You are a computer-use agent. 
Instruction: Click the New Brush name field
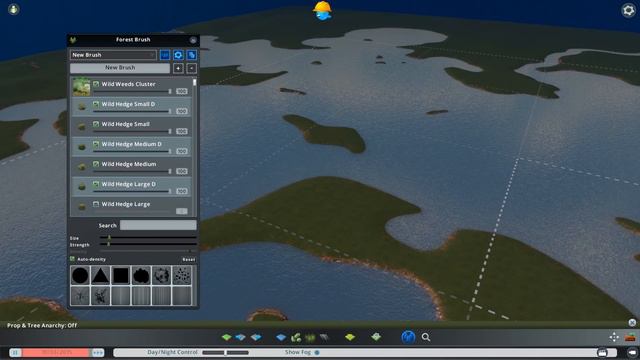pyautogui.click(x=120, y=68)
